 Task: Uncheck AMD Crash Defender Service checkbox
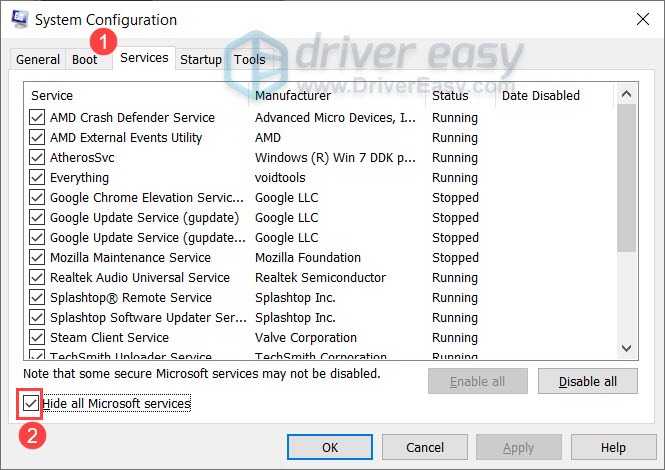click(x=37, y=117)
